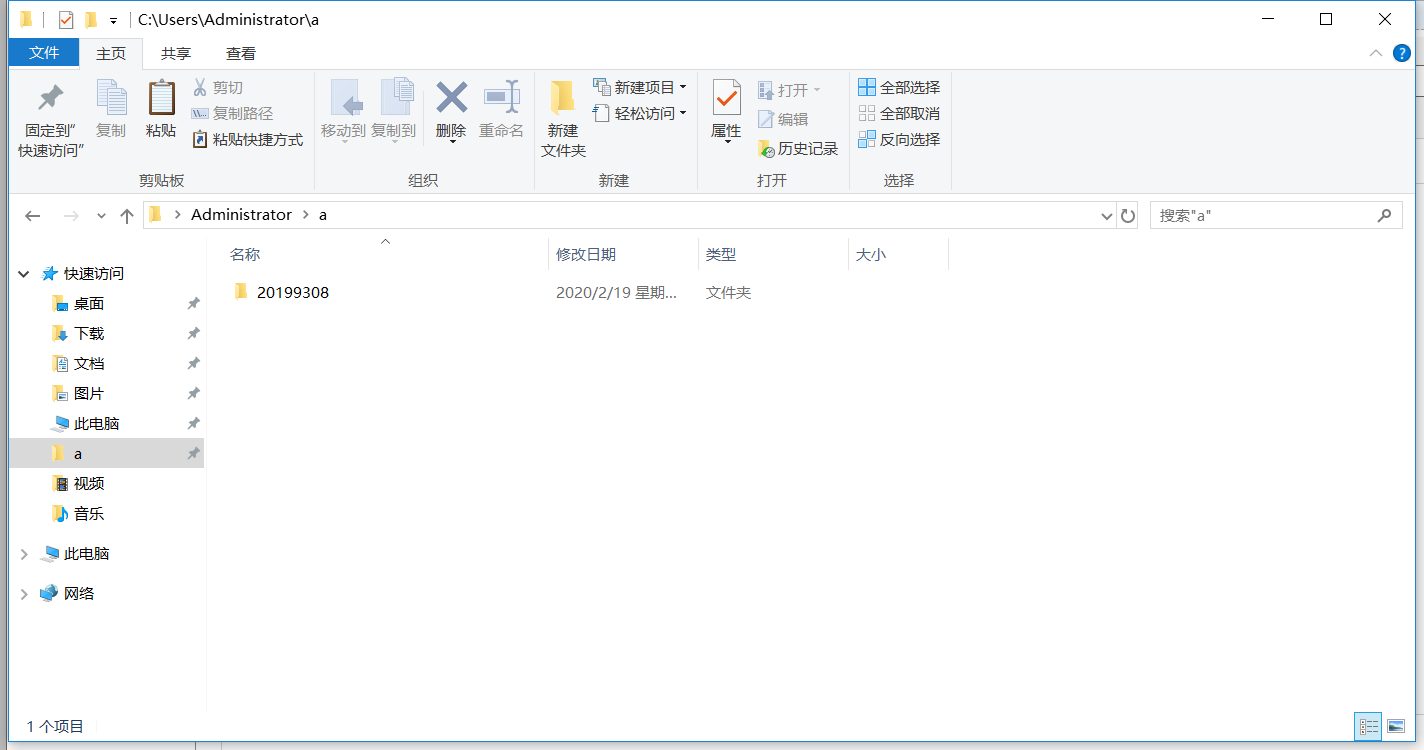Click the Properties icon in title bar
Screen dimensions: 1424x750
pyautogui.click(x=66, y=20)
